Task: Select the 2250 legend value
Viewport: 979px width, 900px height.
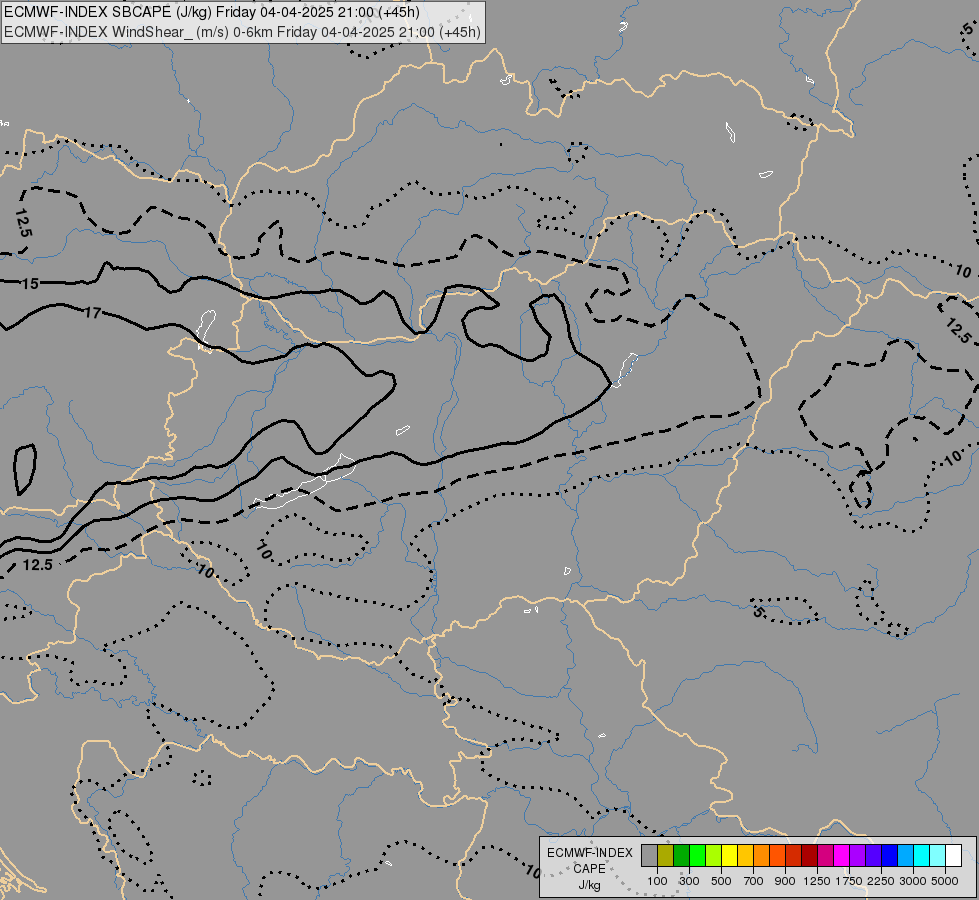Action: point(881,881)
